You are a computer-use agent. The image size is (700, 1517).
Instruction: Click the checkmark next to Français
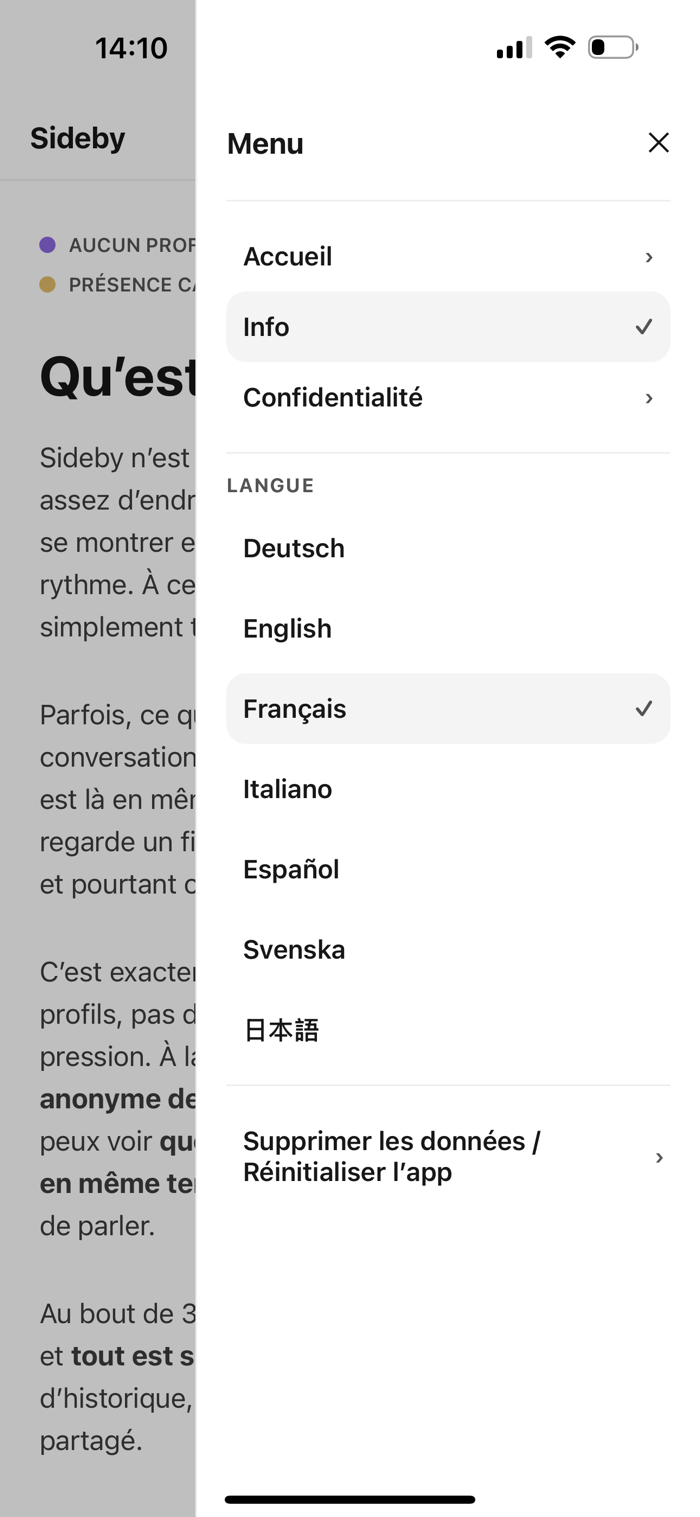tap(644, 709)
